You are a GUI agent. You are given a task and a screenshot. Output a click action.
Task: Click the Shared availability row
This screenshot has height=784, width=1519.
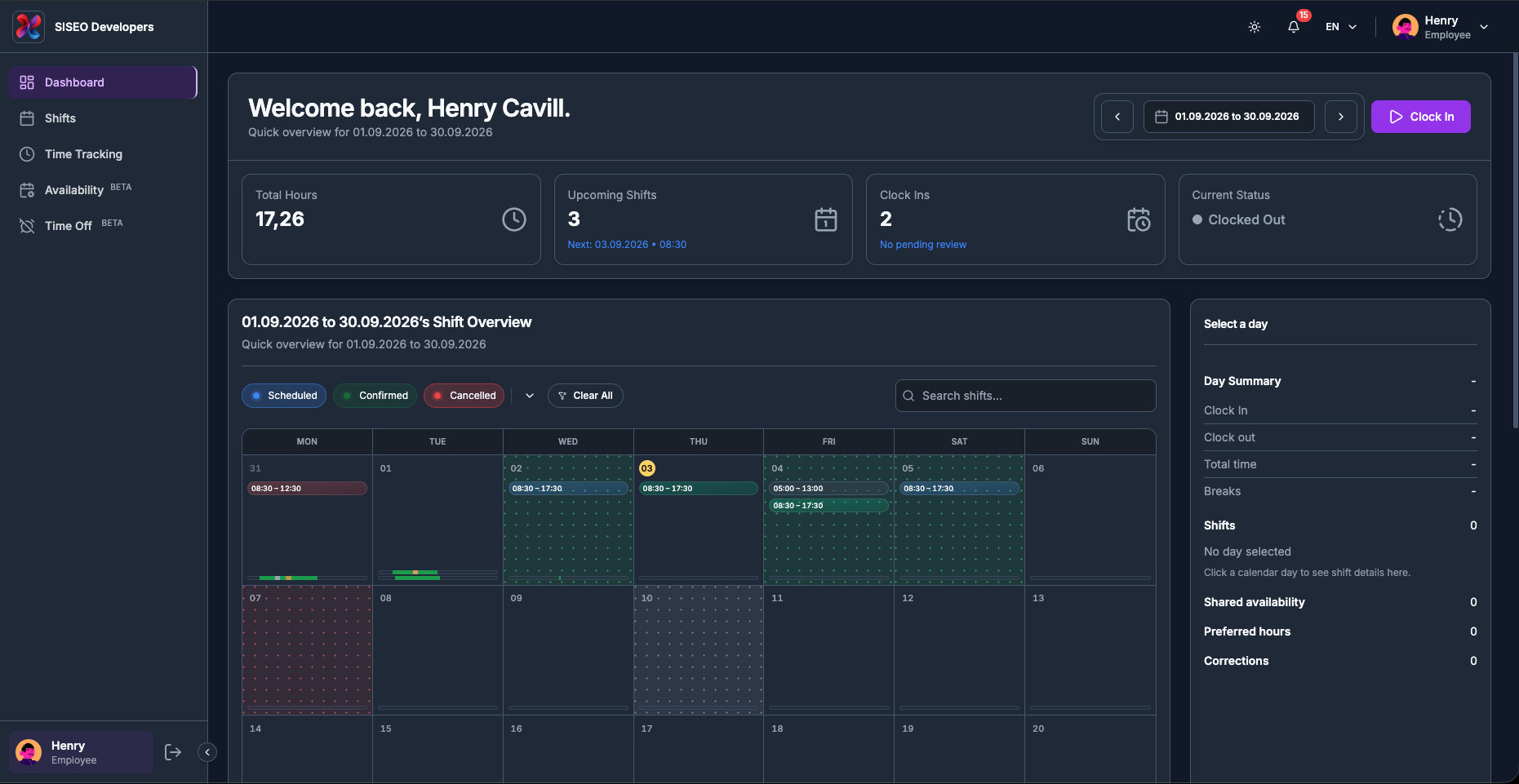click(1340, 602)
